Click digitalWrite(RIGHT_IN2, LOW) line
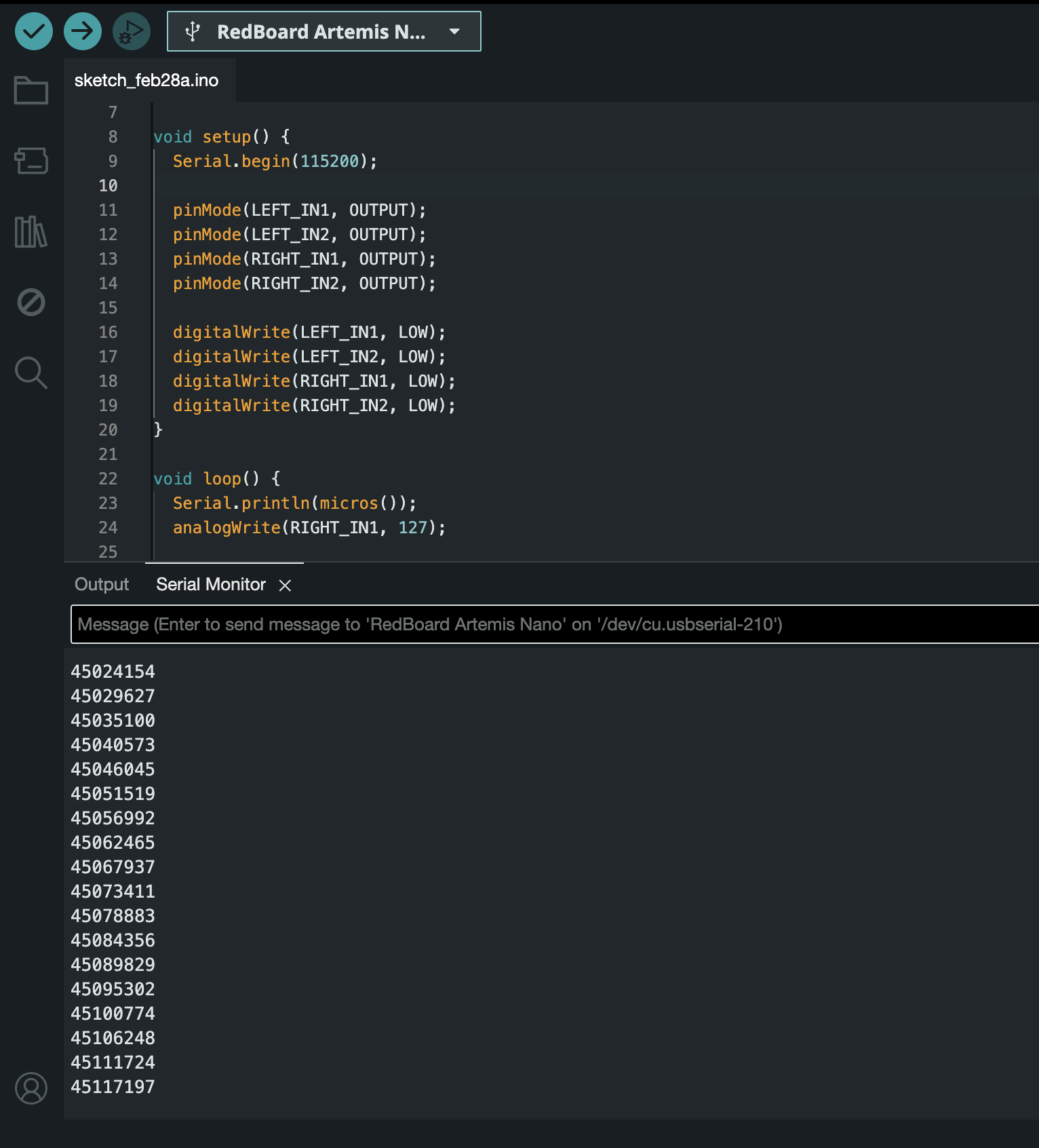 coord(314,405)
